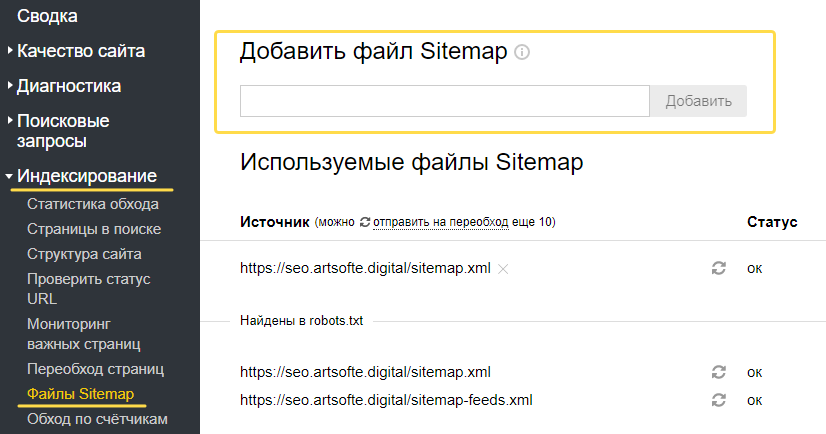826x434 pixels.
Task: Go to Страницы в поиске
Action: (x=94, y=229)
